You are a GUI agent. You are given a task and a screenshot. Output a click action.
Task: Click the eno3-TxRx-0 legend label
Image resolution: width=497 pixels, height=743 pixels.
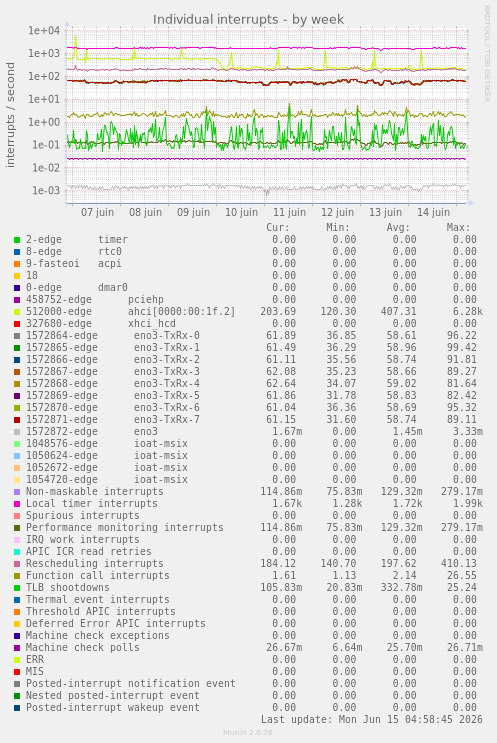[167, 335]
